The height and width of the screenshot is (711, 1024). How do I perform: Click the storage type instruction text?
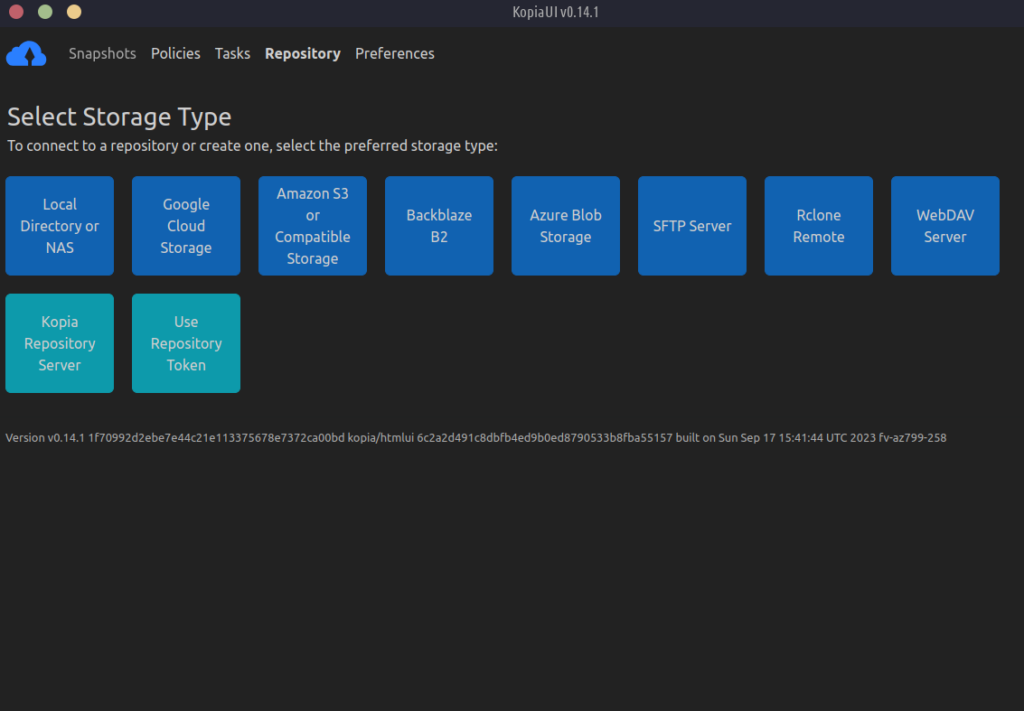coord(253,146)
